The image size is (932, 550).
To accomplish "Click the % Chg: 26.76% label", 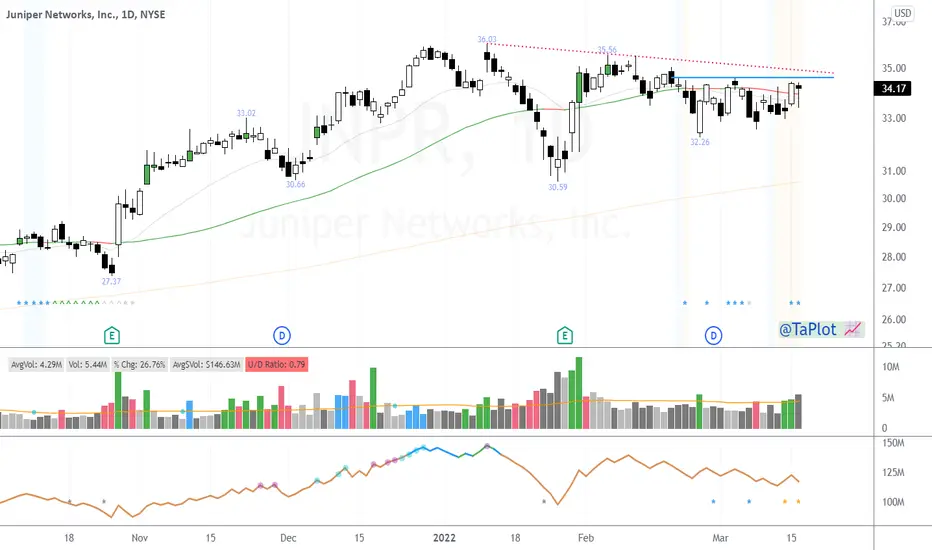I will click(x=140, y=364).
